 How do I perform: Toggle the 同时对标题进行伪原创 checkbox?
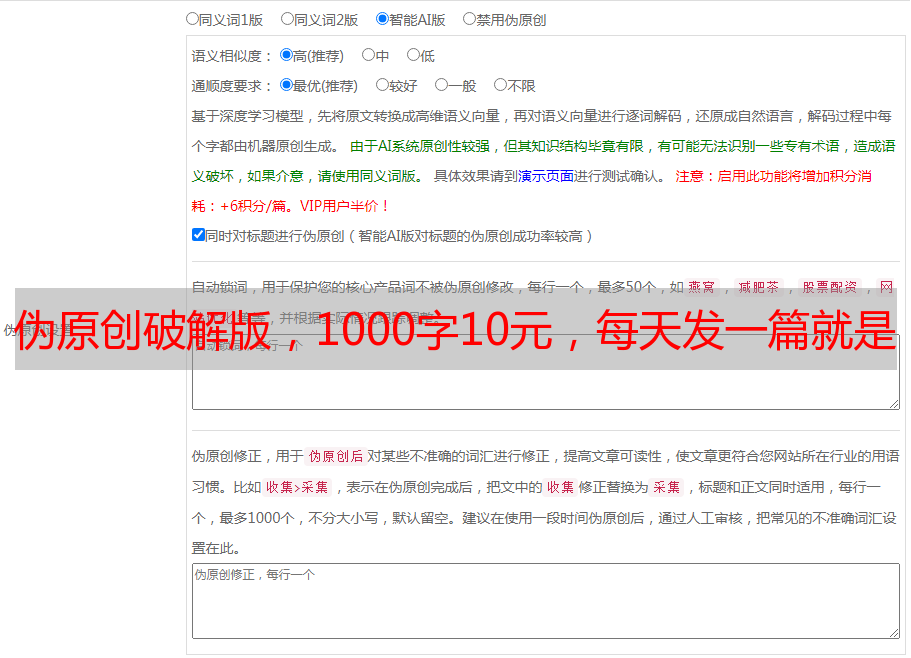point(198,235)
